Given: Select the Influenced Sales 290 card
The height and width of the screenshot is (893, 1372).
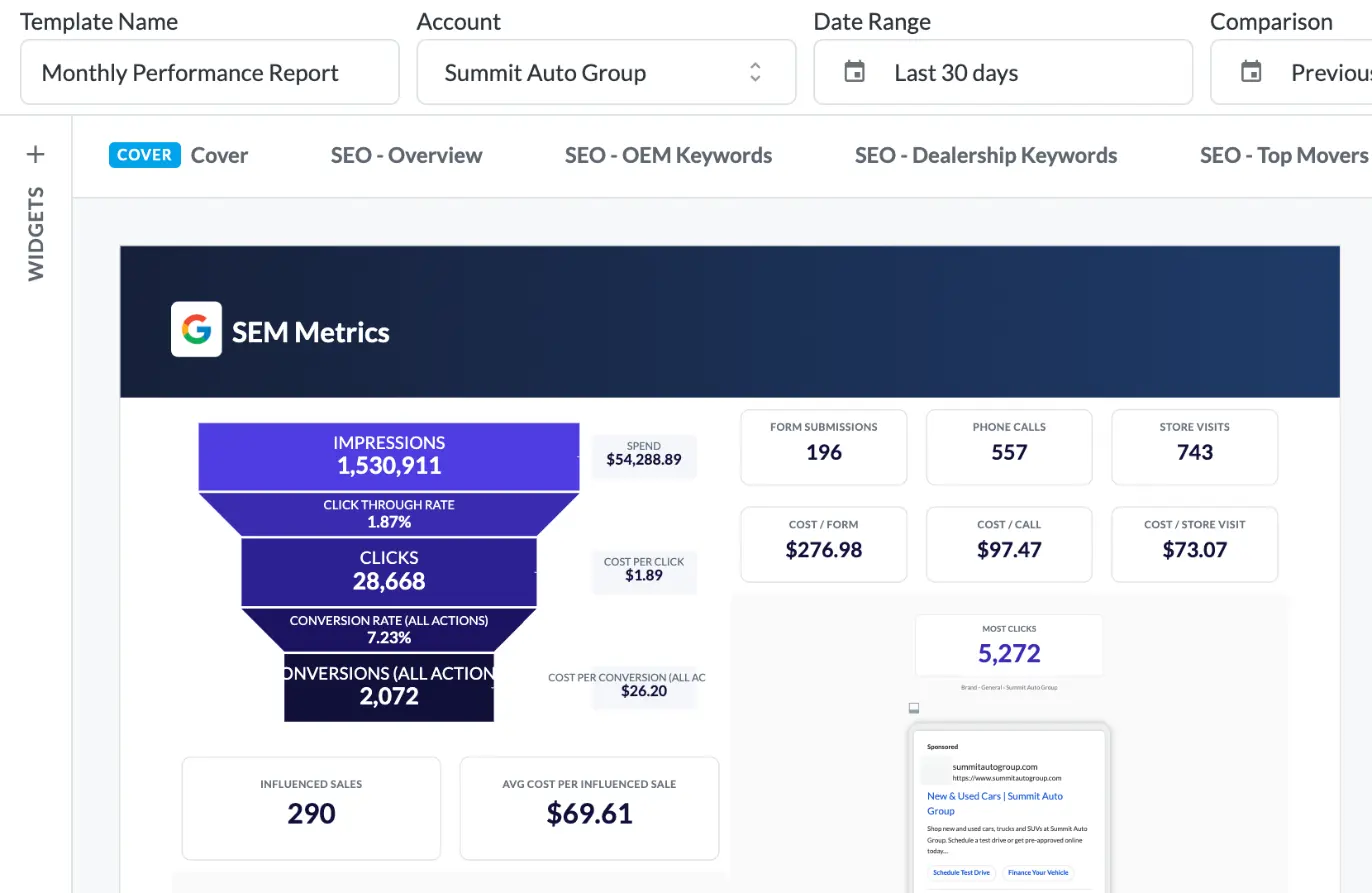Looking at the screenshot, I should tap(311, 808).
